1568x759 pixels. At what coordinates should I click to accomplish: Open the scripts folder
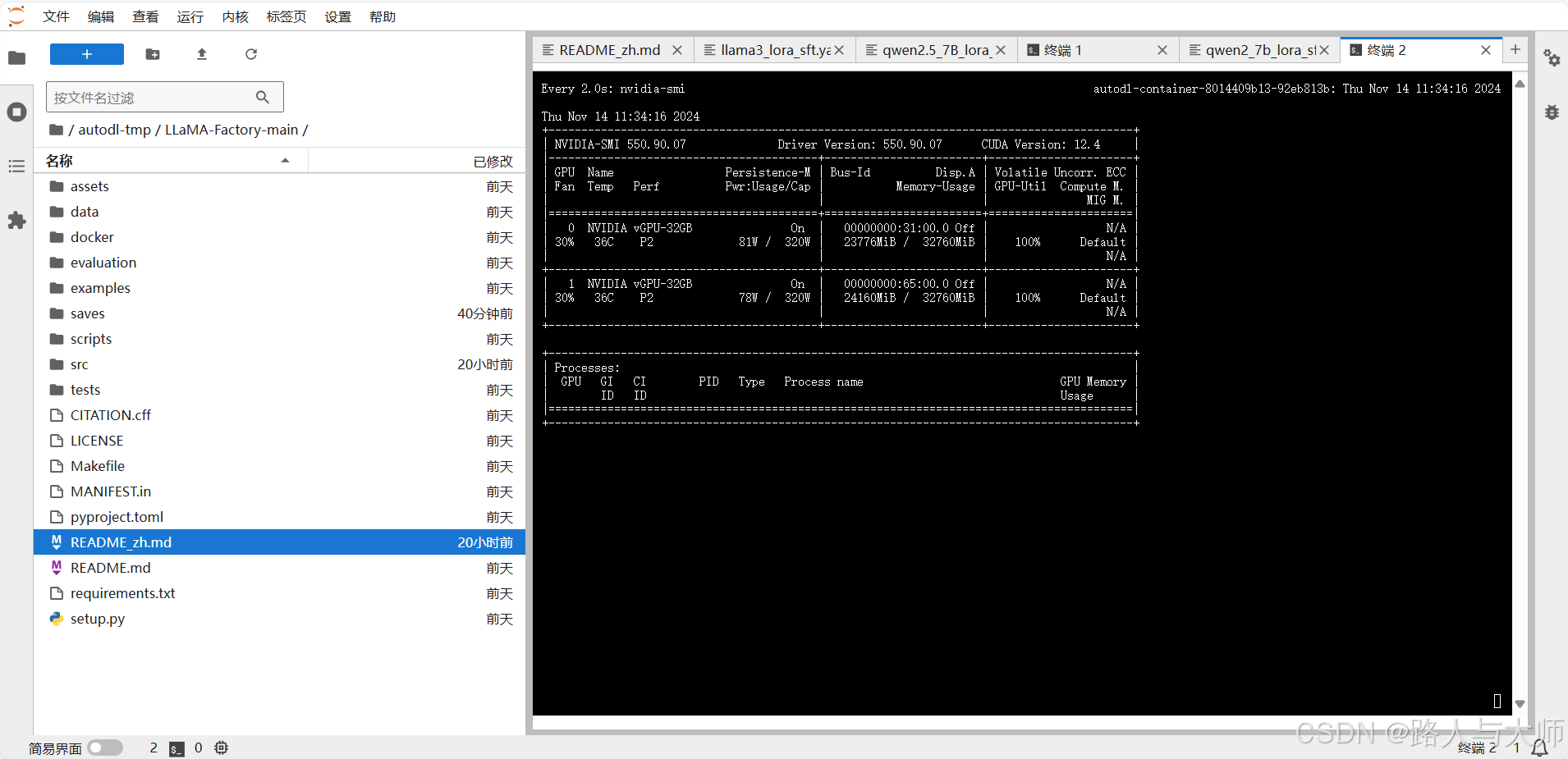pyautogui.click(x=279, y=339)
